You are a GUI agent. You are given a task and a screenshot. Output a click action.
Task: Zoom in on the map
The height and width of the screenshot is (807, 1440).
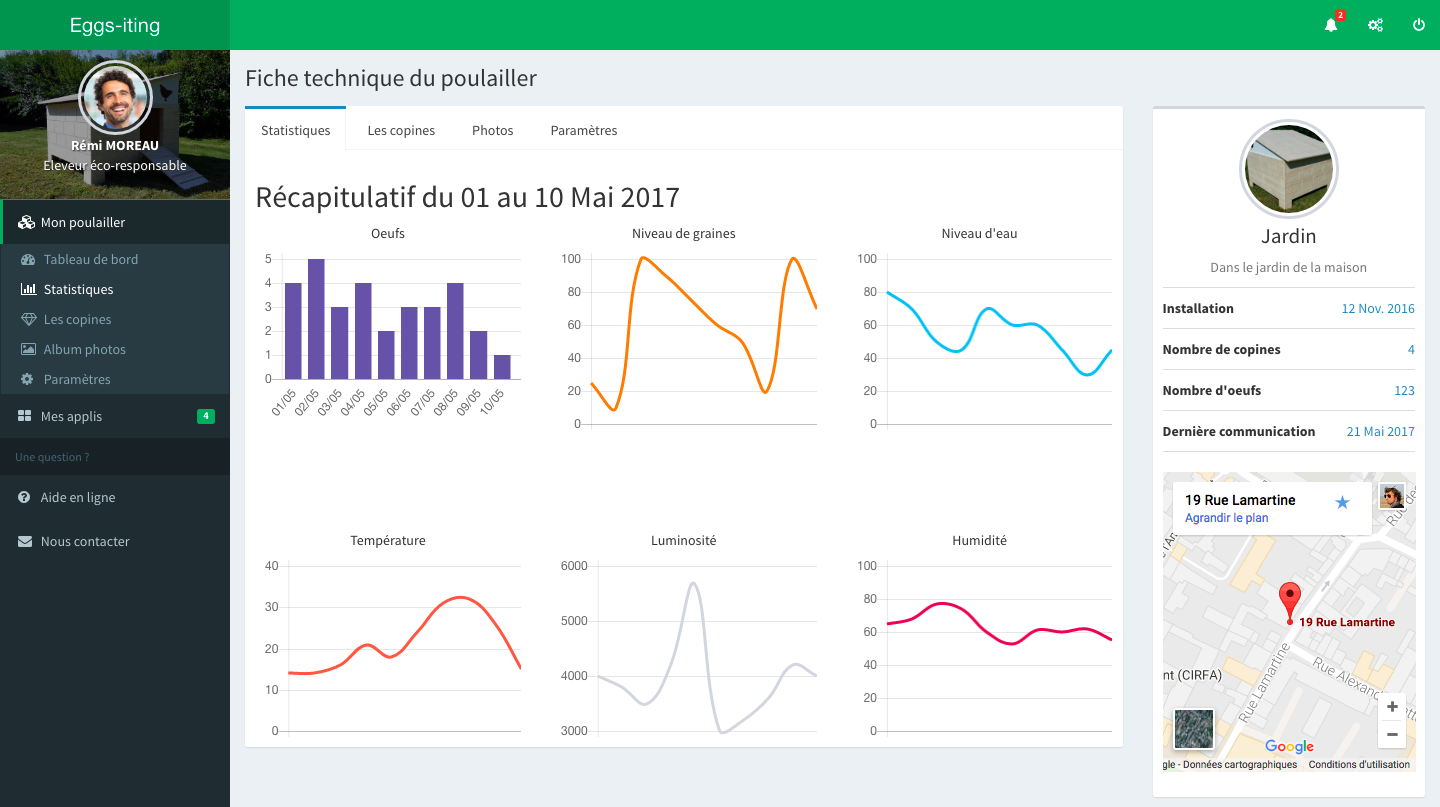(1392, 707)
